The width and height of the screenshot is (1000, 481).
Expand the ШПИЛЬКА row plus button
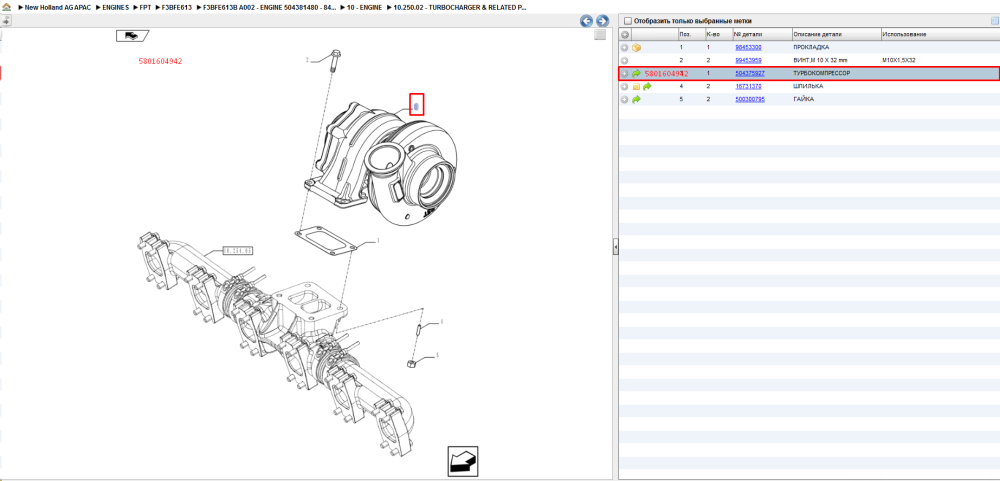[x=625, y=86]
